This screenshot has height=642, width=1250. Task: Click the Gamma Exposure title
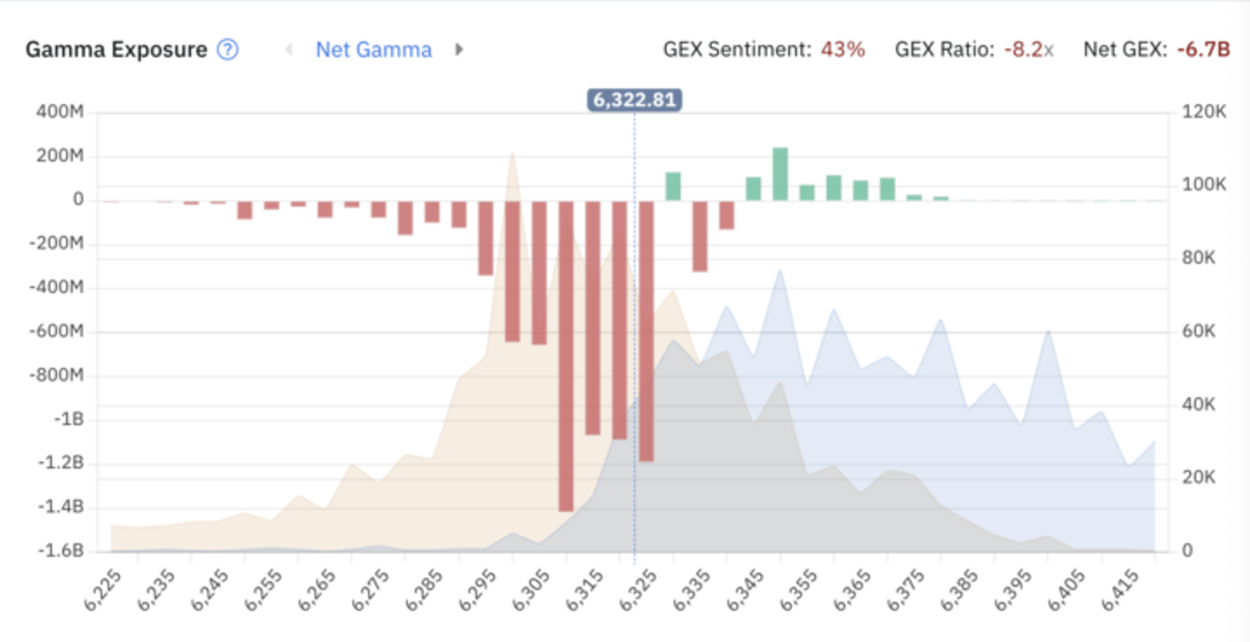116,49
